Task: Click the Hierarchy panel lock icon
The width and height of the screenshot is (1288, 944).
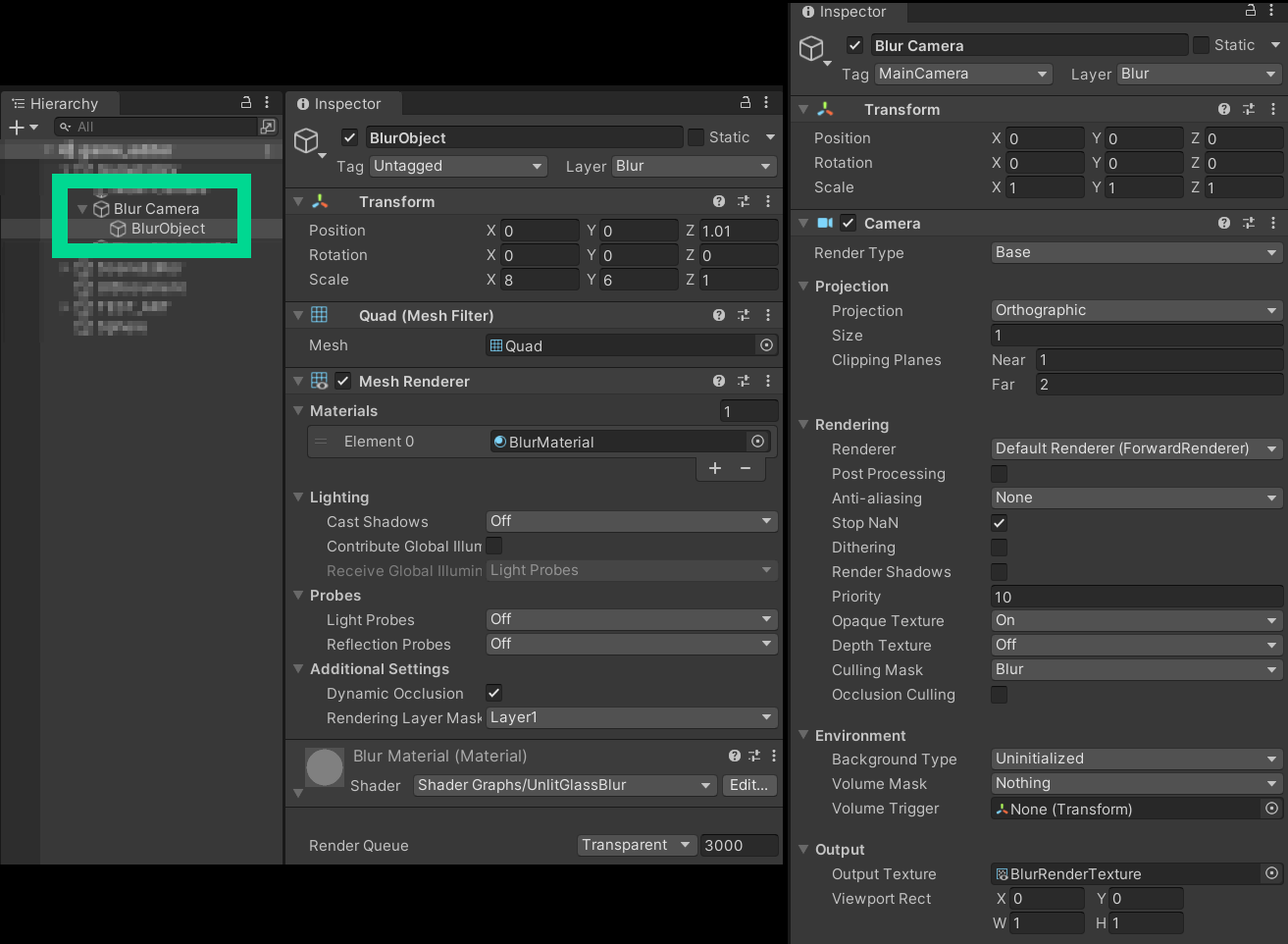Action: point(246,102)
